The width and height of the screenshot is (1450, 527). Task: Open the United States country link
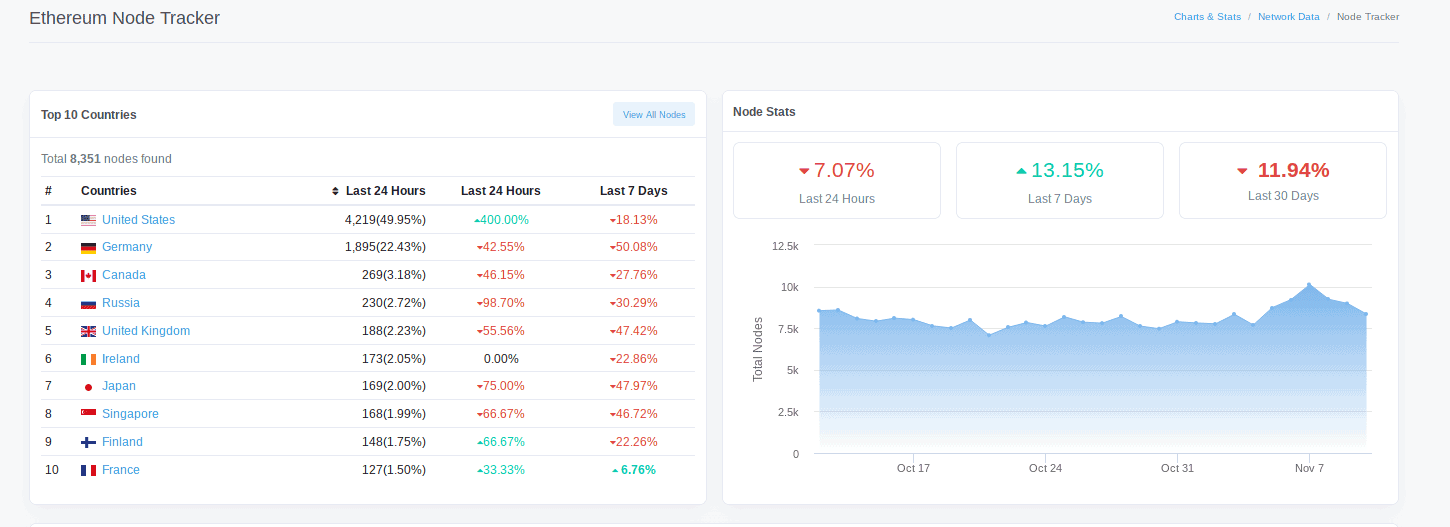click(138, 220)
